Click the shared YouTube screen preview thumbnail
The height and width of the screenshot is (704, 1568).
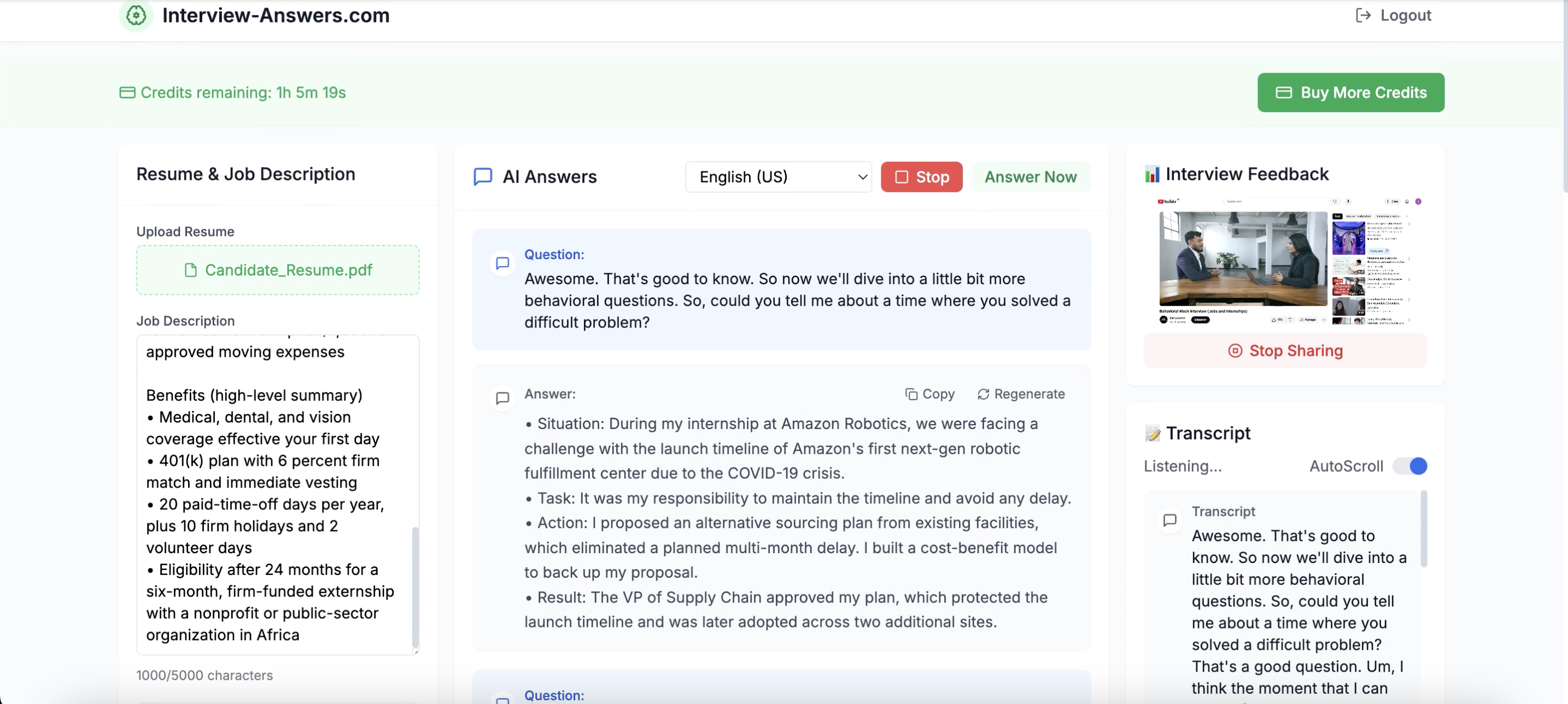point(1284,261)
